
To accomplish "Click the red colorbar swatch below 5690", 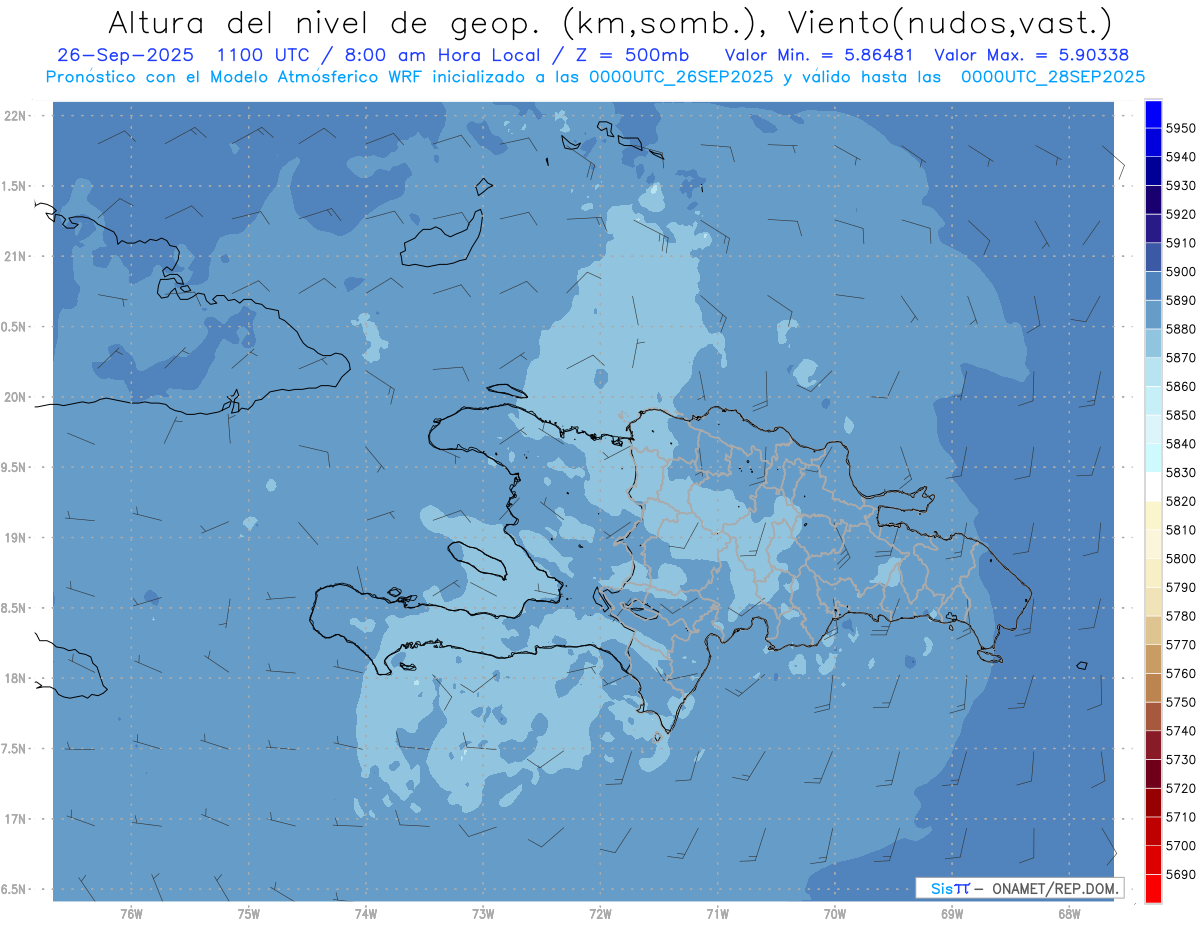I will point(1153,888).
